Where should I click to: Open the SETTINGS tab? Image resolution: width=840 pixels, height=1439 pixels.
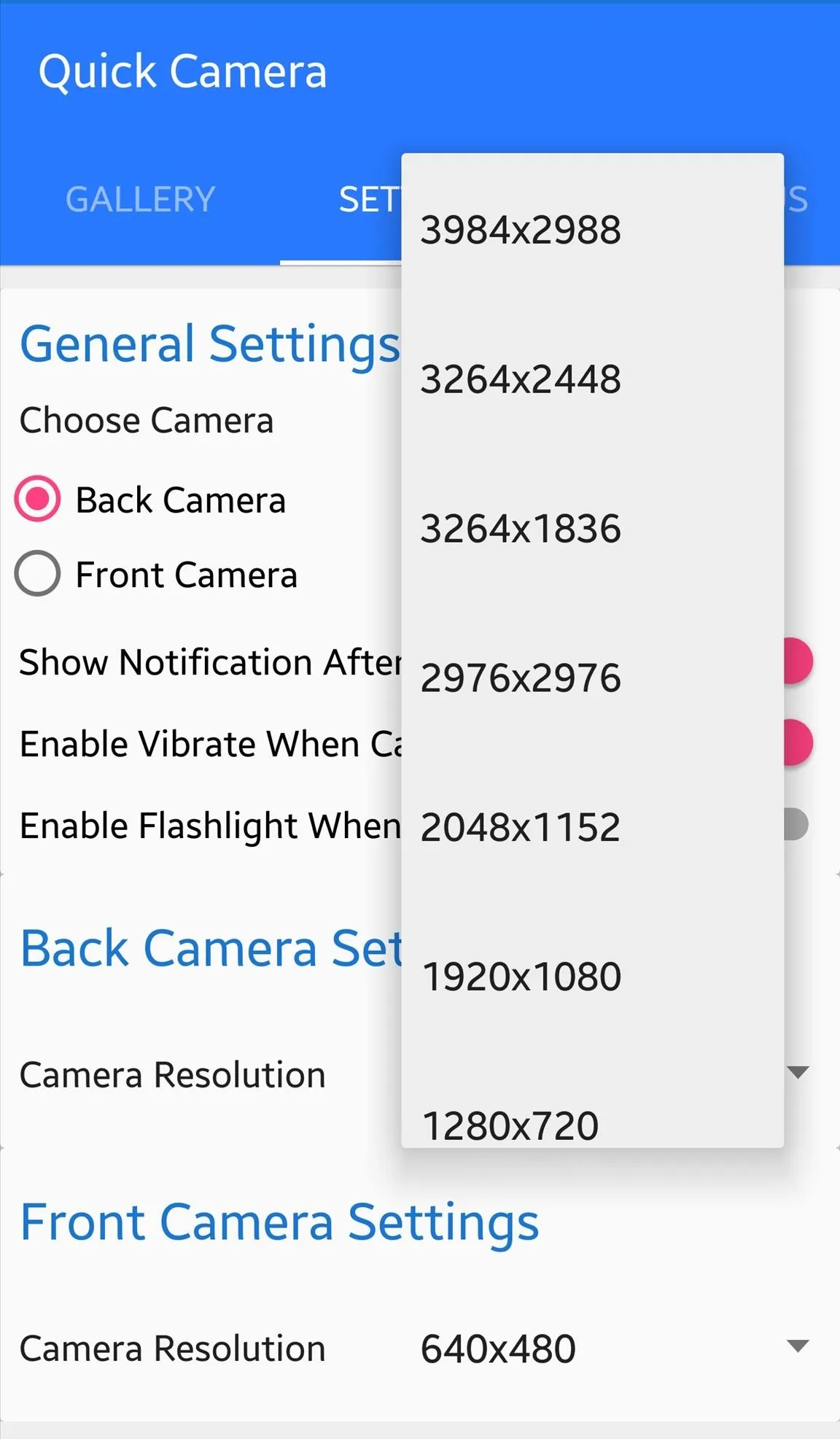tap(341, 199)
